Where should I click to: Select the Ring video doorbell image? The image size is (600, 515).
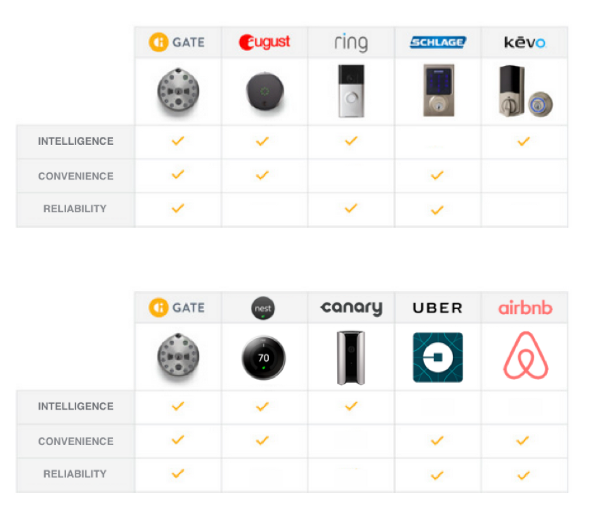[x=350, y=92]
